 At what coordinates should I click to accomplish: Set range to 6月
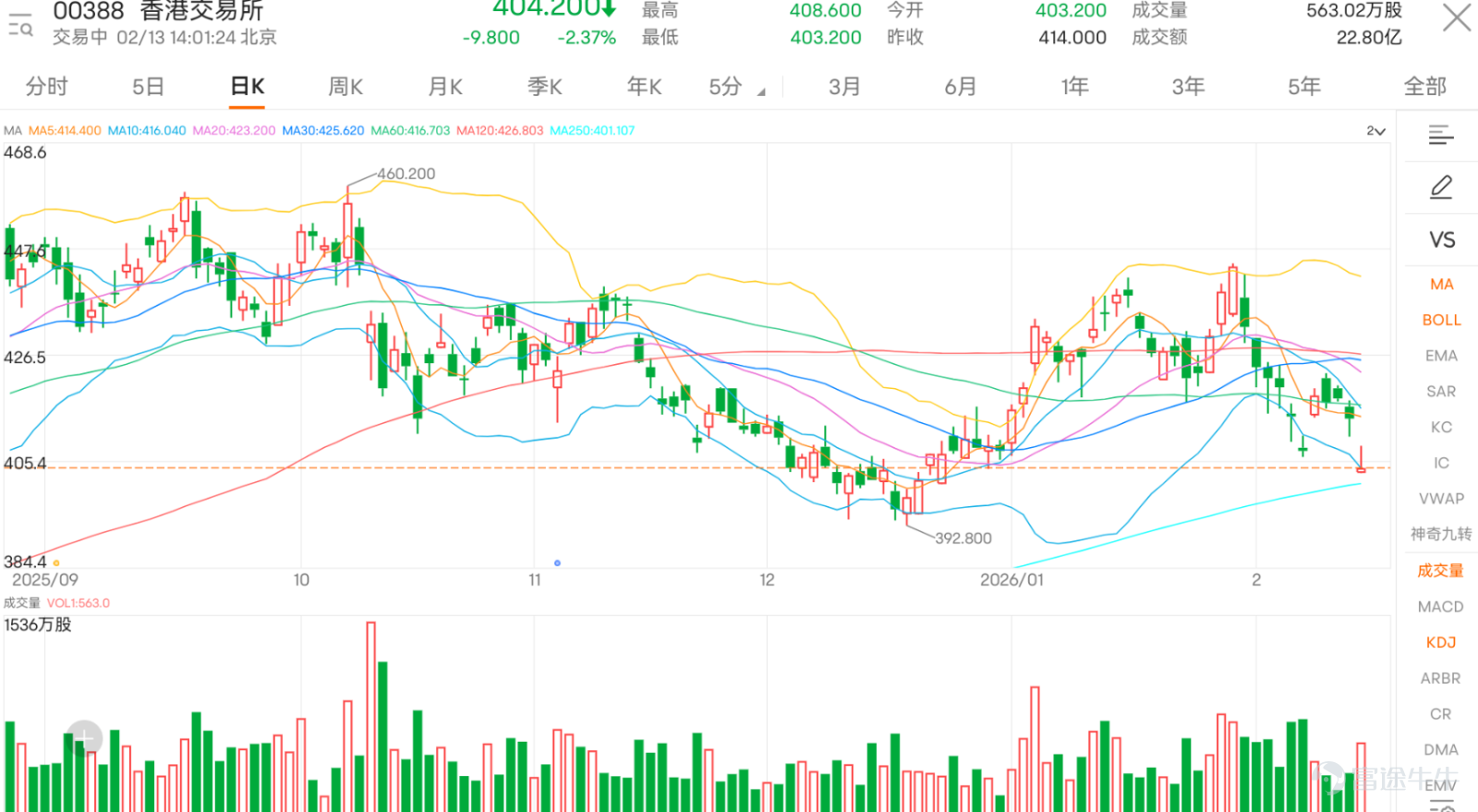[x=961, y=87]
